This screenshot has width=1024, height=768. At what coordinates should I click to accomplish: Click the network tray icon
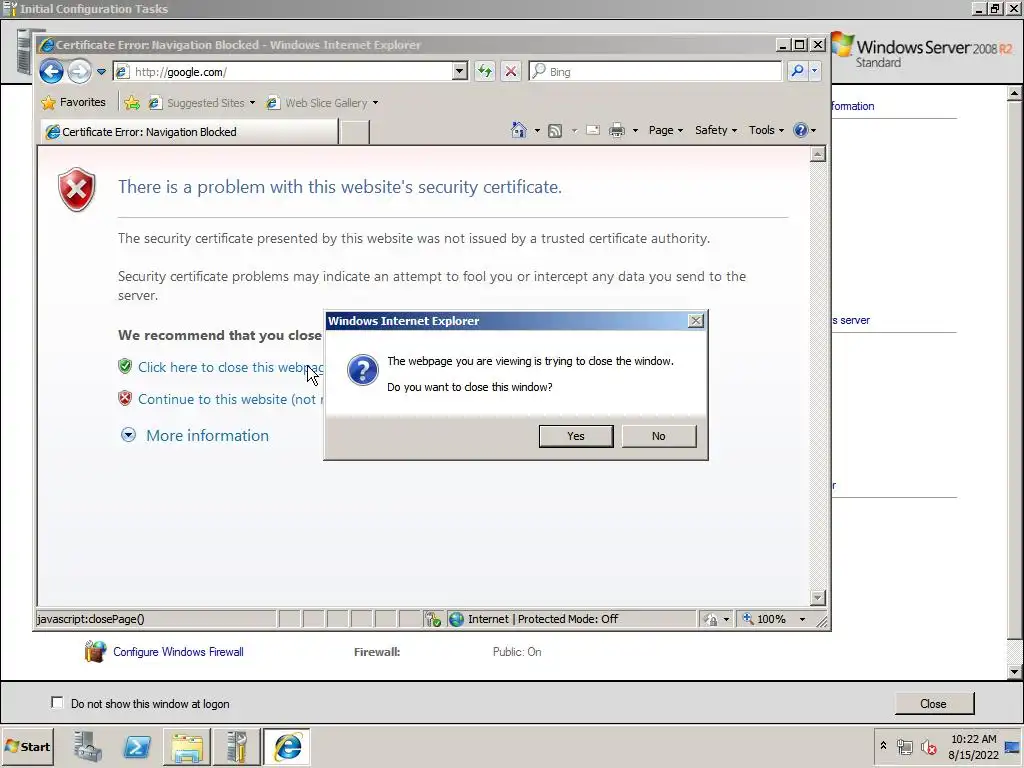click(905, 746)
